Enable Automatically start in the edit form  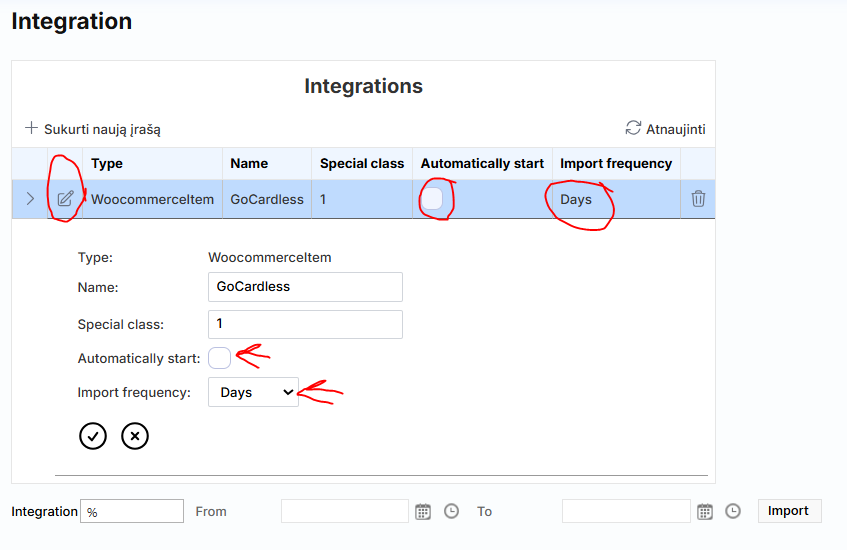[x=219, y=358]
